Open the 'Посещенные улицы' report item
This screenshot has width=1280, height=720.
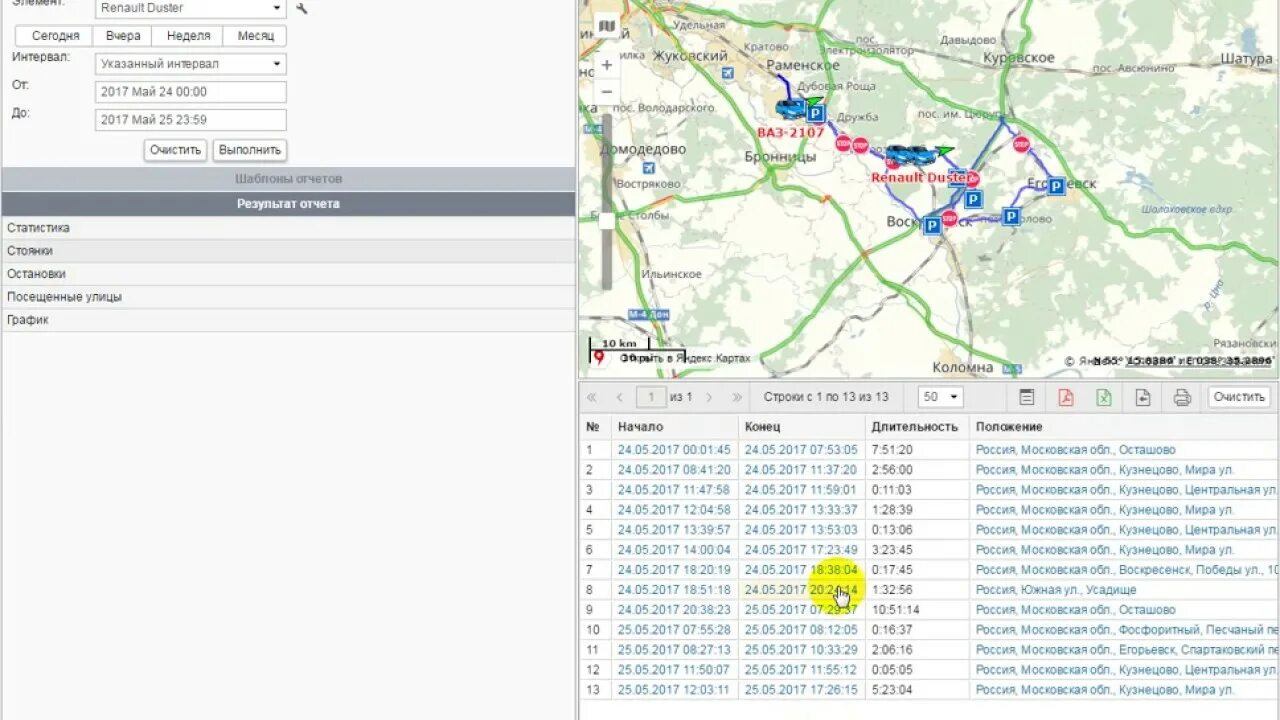[288, 297]
